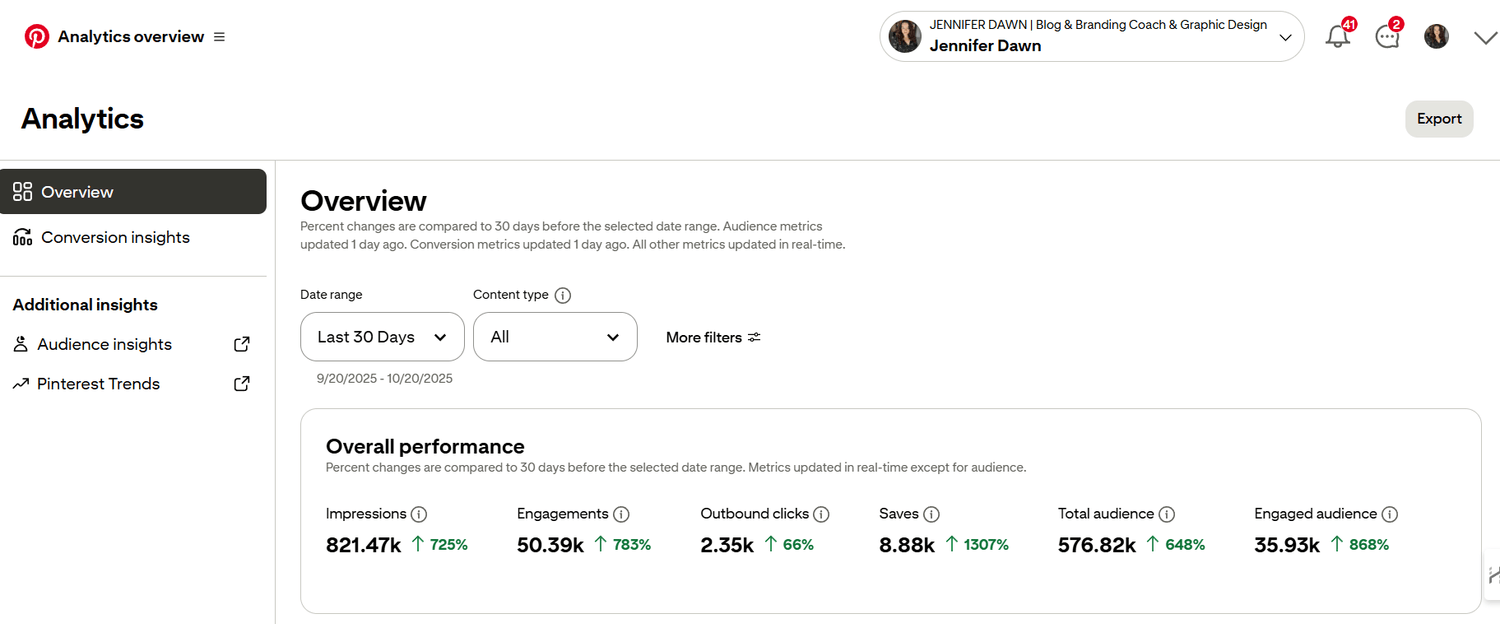Open the hamburger menu beside Analytics overview

pyautogui.click(x=220, y=37)
